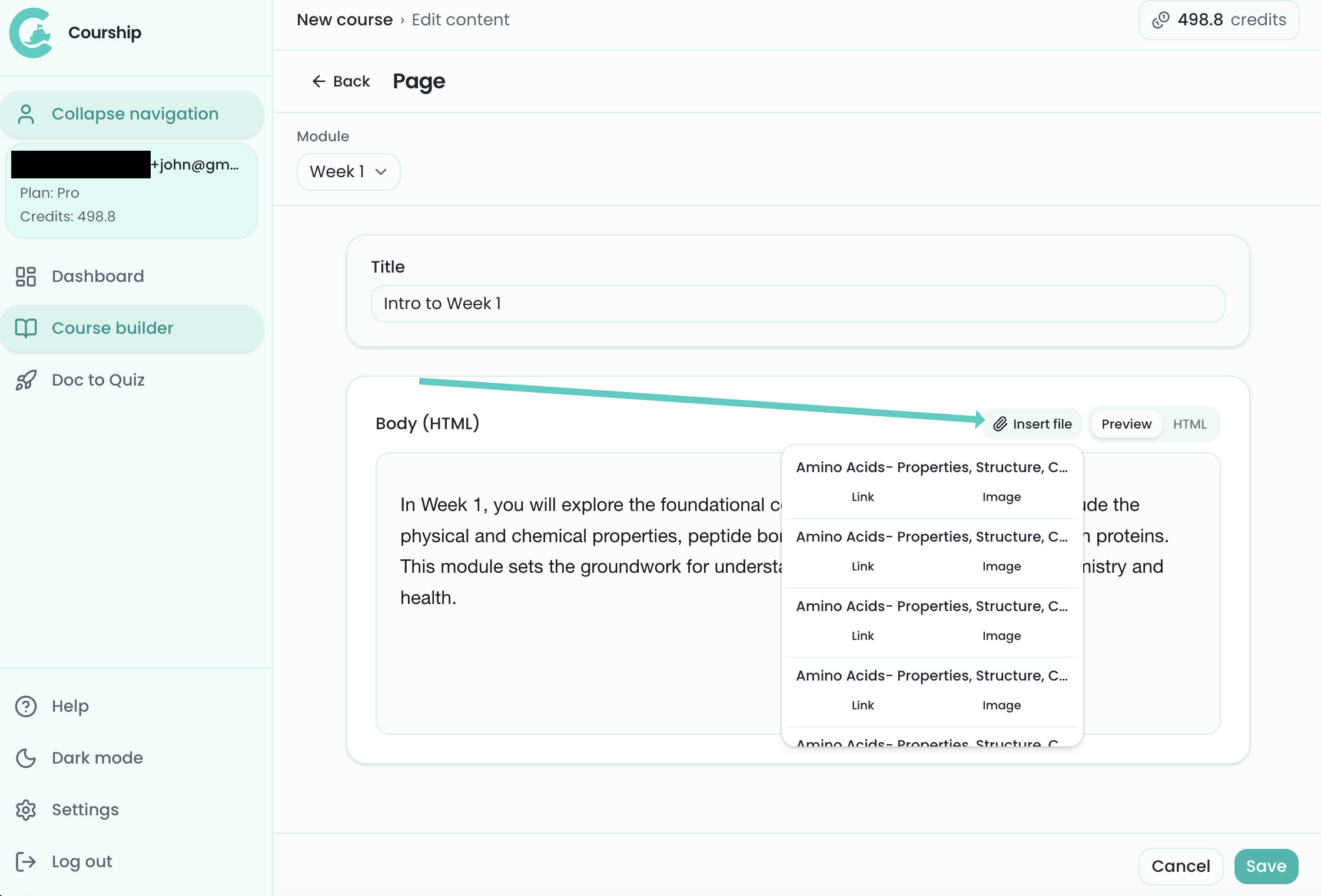Click the Title input field

(x=798, y=304)
